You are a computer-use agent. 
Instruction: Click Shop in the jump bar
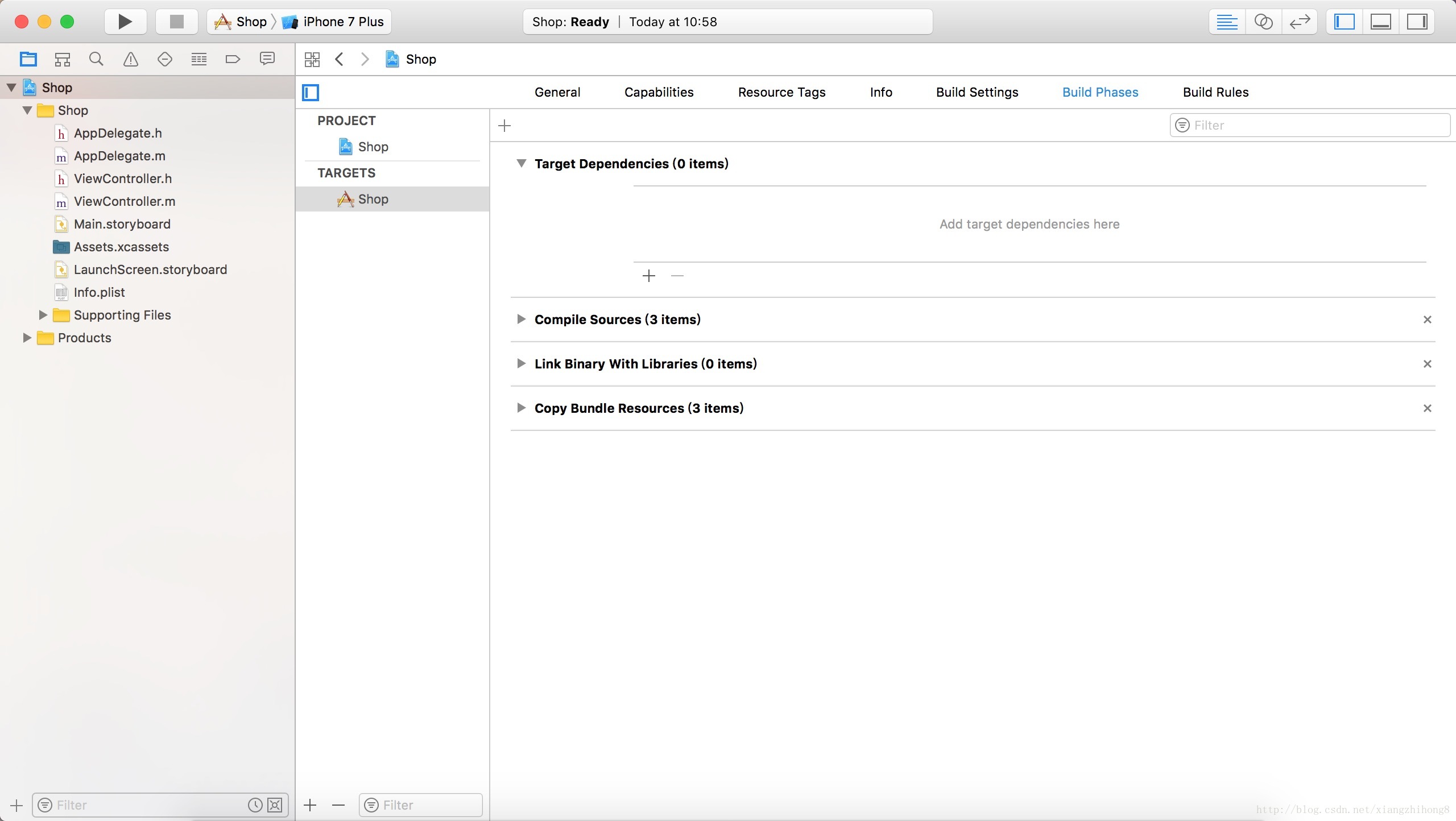point(411,59)
